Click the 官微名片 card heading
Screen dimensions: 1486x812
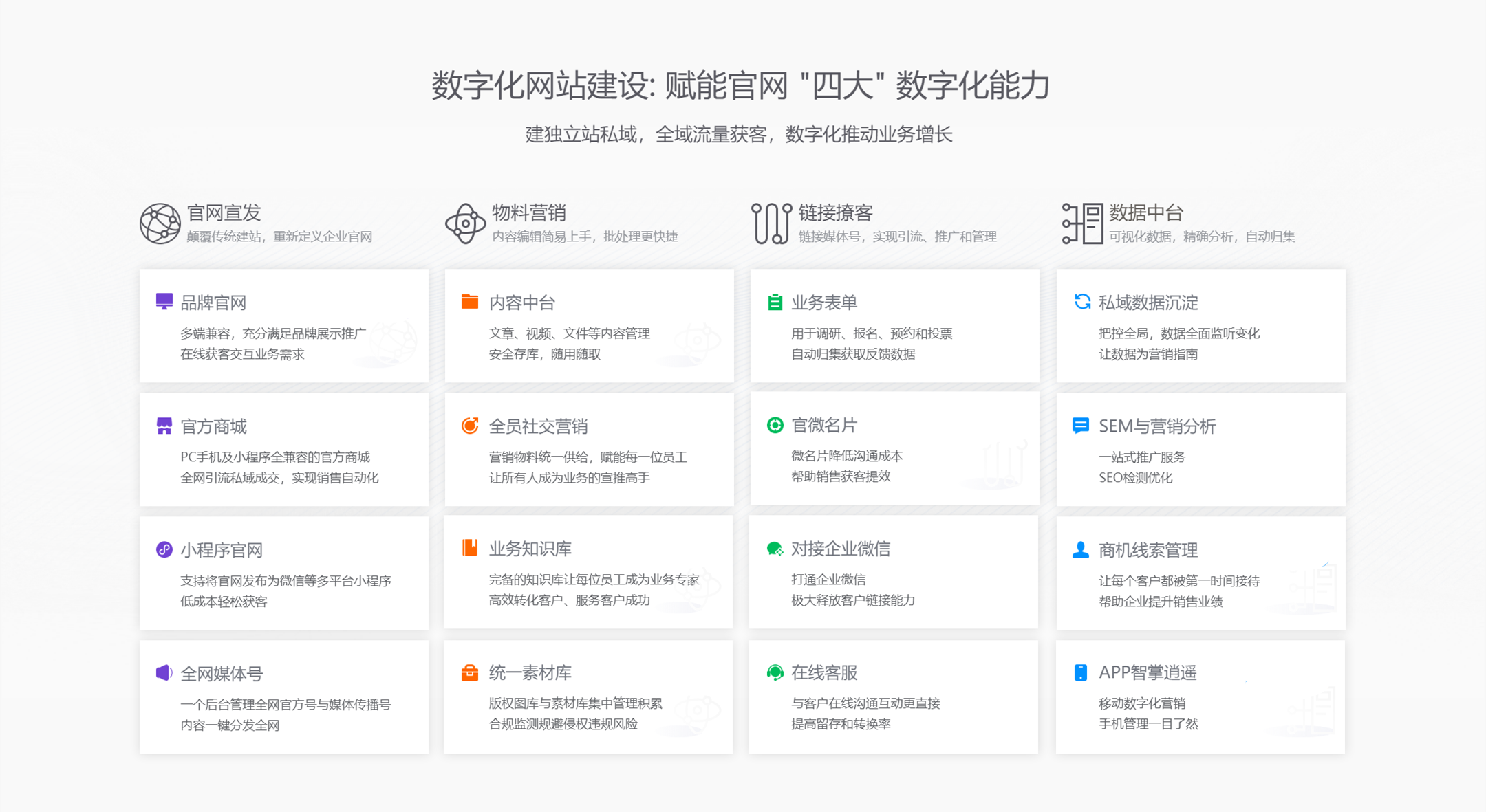click(823, 425)
